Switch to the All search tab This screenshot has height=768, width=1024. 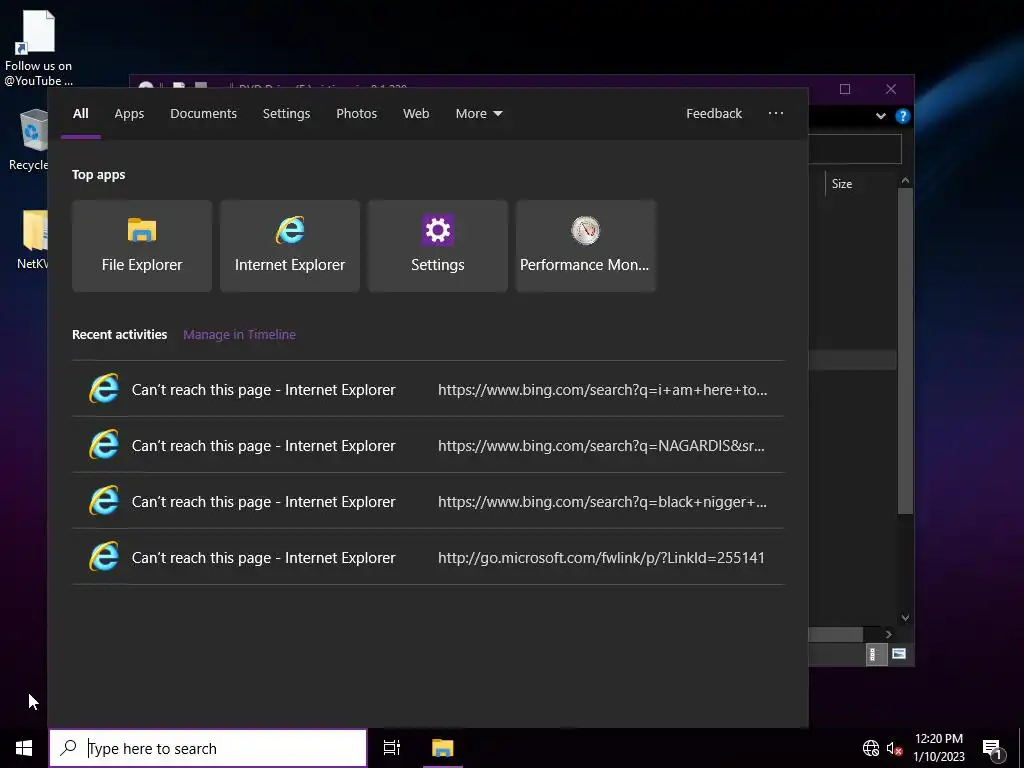[80, 114]
